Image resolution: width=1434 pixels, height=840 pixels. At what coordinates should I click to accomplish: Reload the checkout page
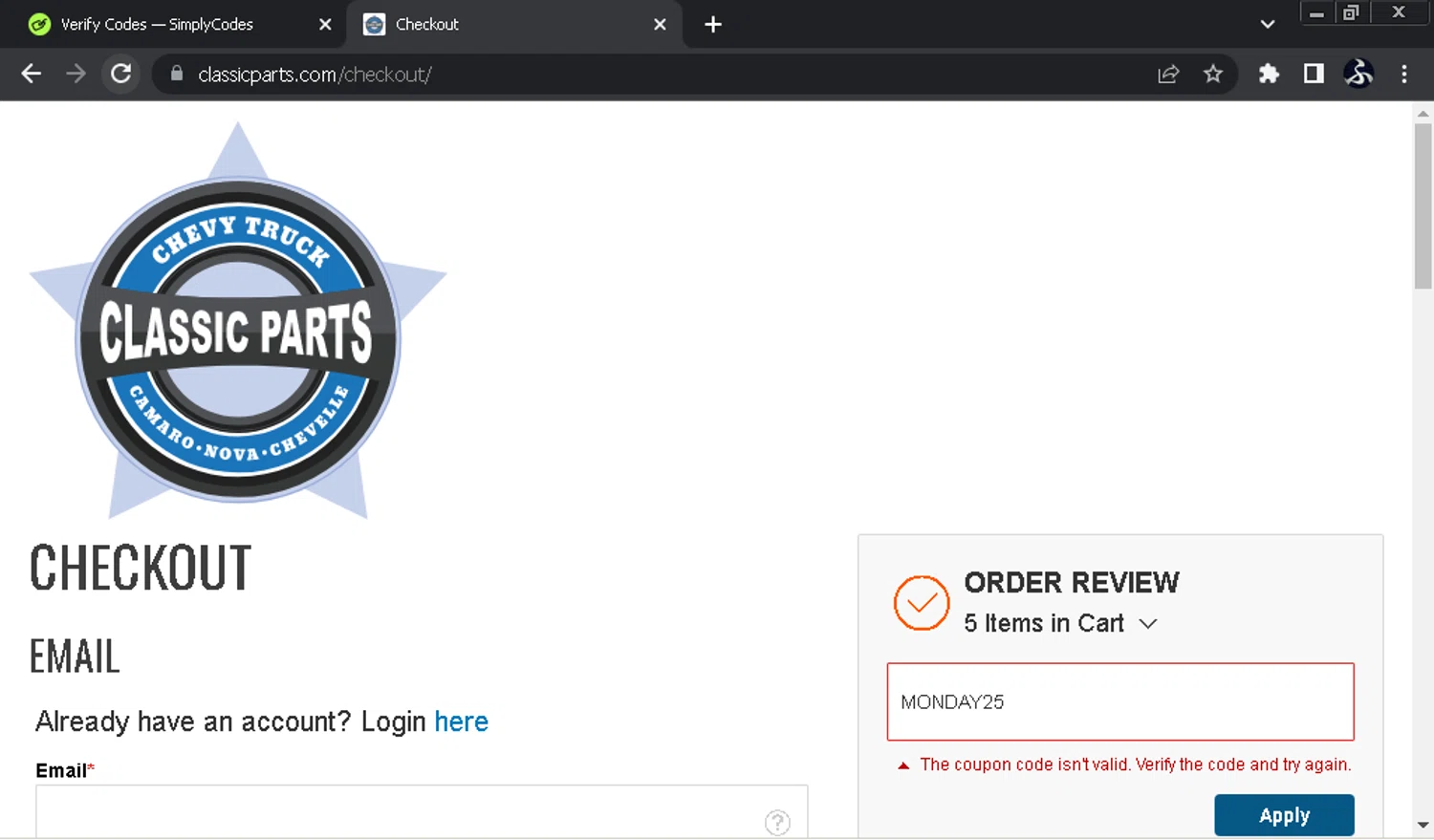[120, 74]
